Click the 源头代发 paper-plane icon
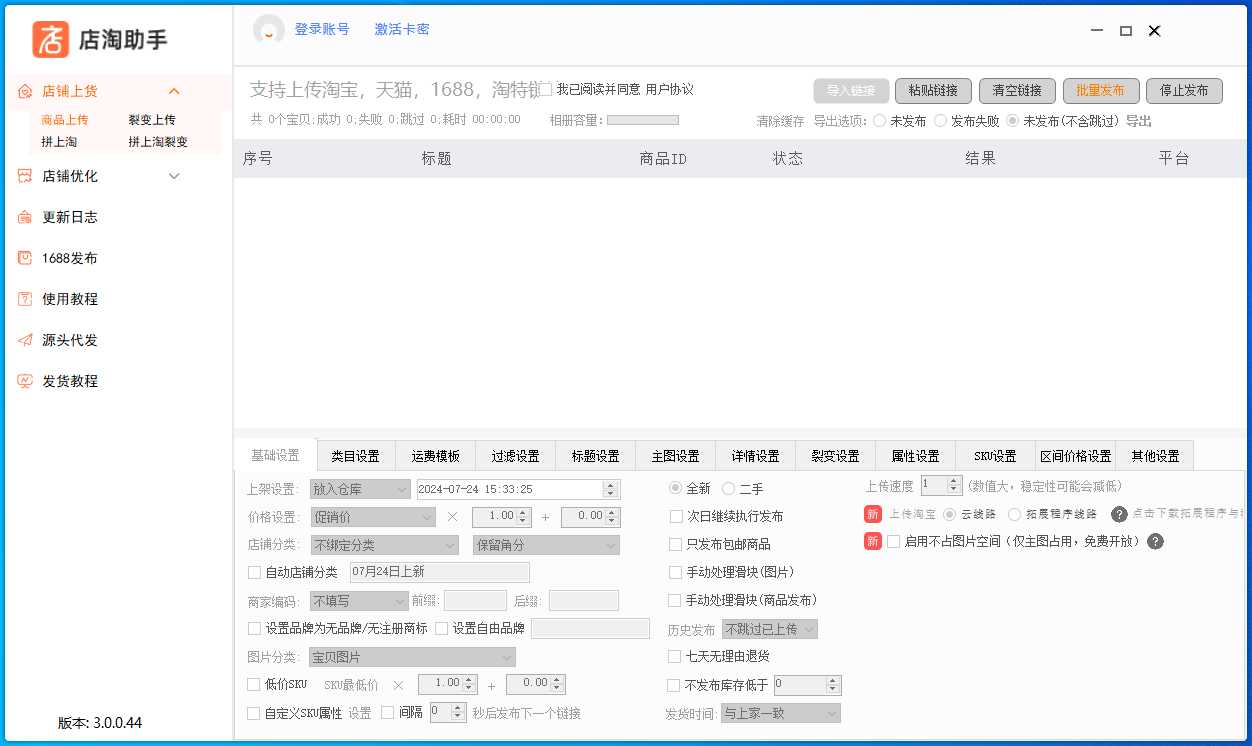This screenshot has height=746, width=1252. (25, 340)
